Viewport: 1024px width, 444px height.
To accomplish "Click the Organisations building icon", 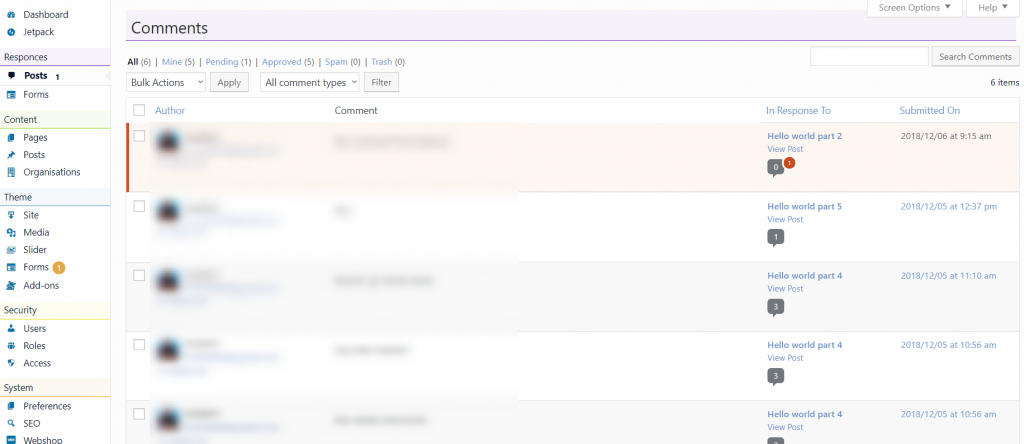I will 11,172.
